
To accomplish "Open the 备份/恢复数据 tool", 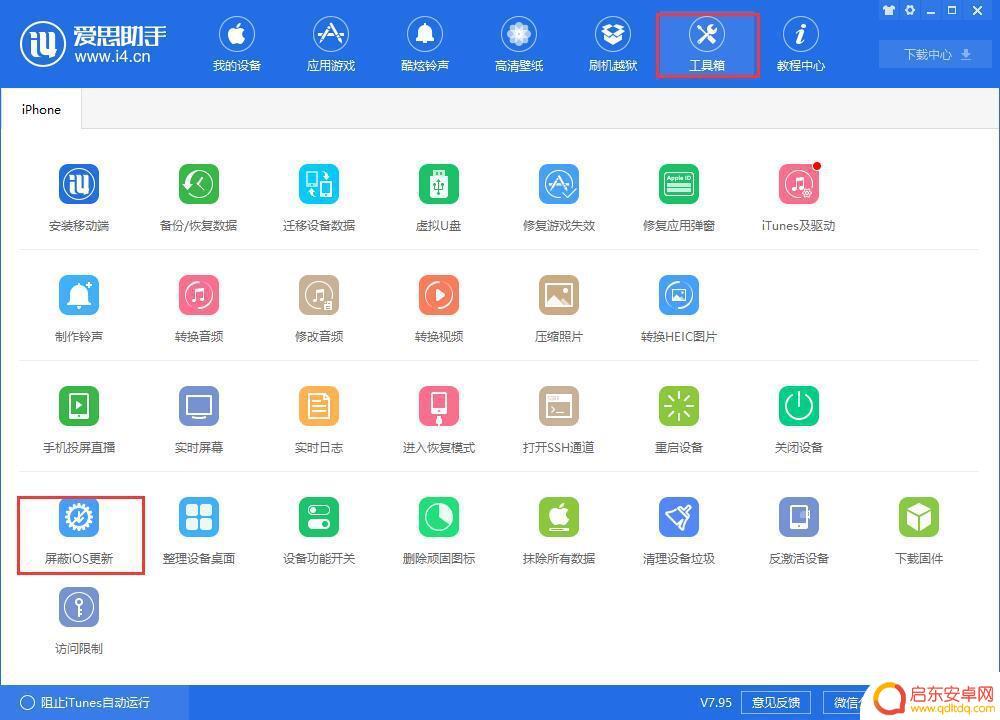I will click(199, 184).
